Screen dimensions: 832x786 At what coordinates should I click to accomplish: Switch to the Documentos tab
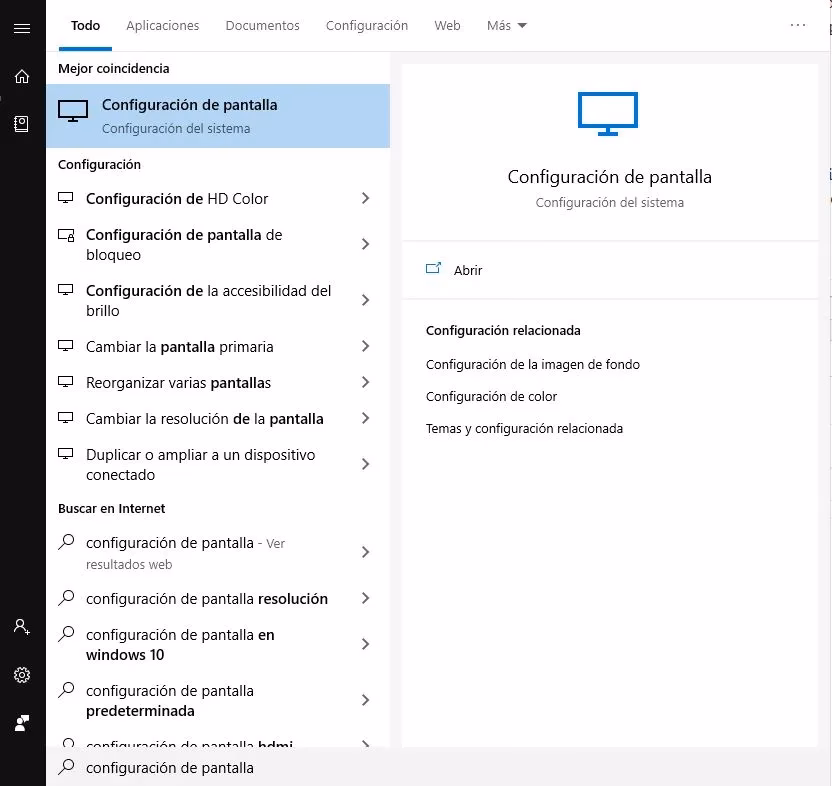coord(262,25)
